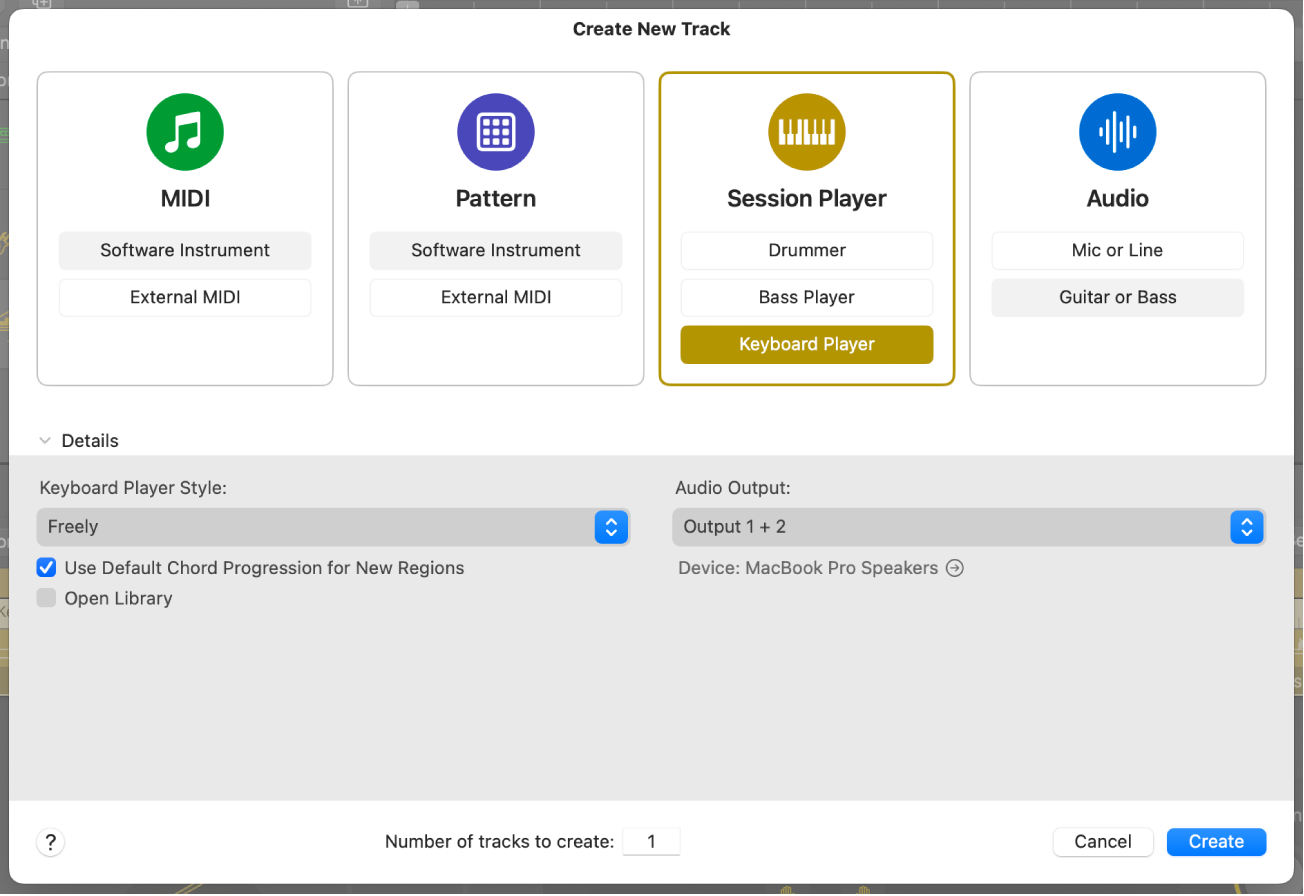The image size is (1304, 896).
Task: Enable the Open Library checkbox
Action: point(46,598)
